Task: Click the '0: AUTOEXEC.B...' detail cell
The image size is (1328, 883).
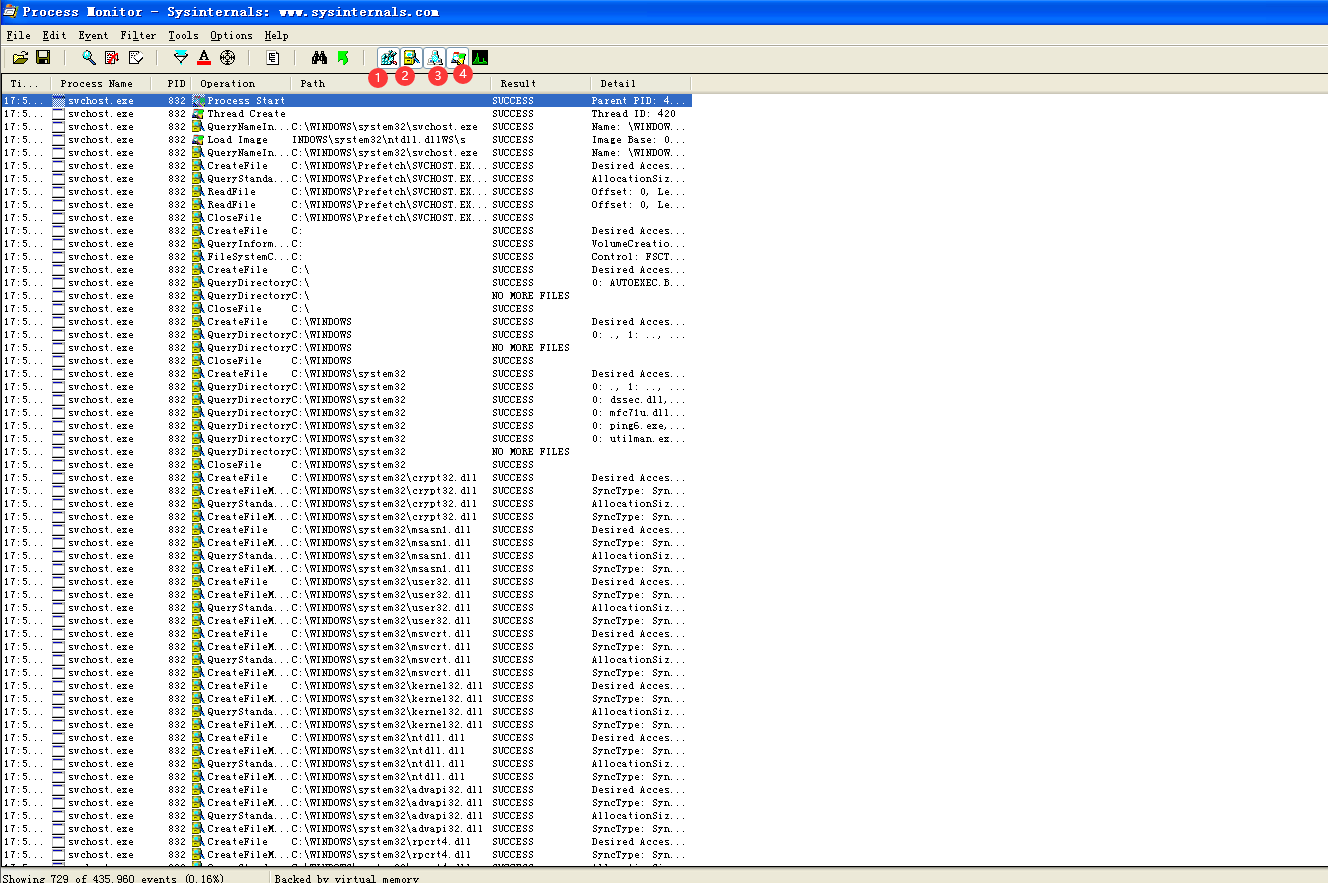Action: click(639, 283)
